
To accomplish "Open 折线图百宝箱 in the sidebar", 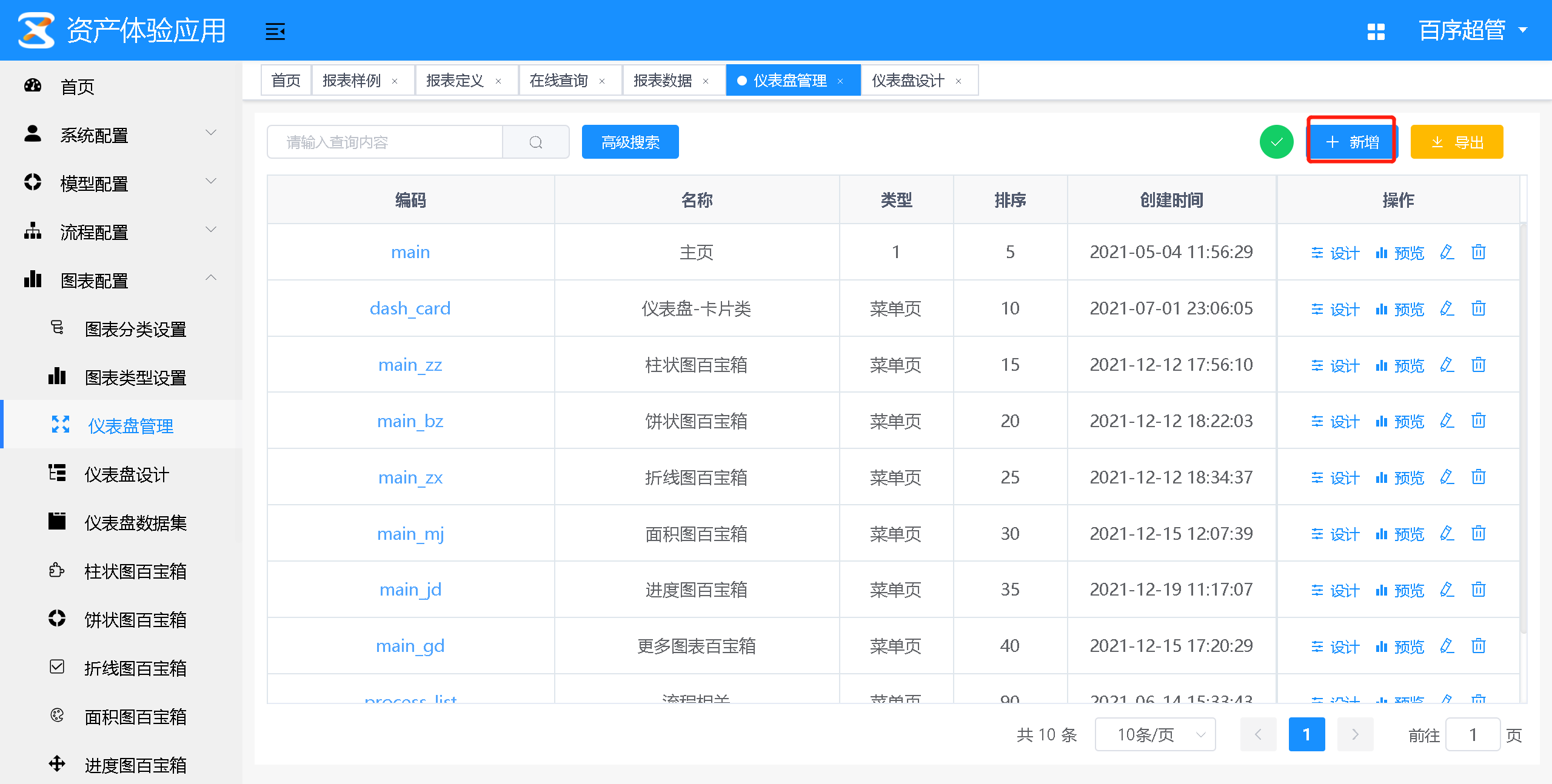I will (121, 668).
